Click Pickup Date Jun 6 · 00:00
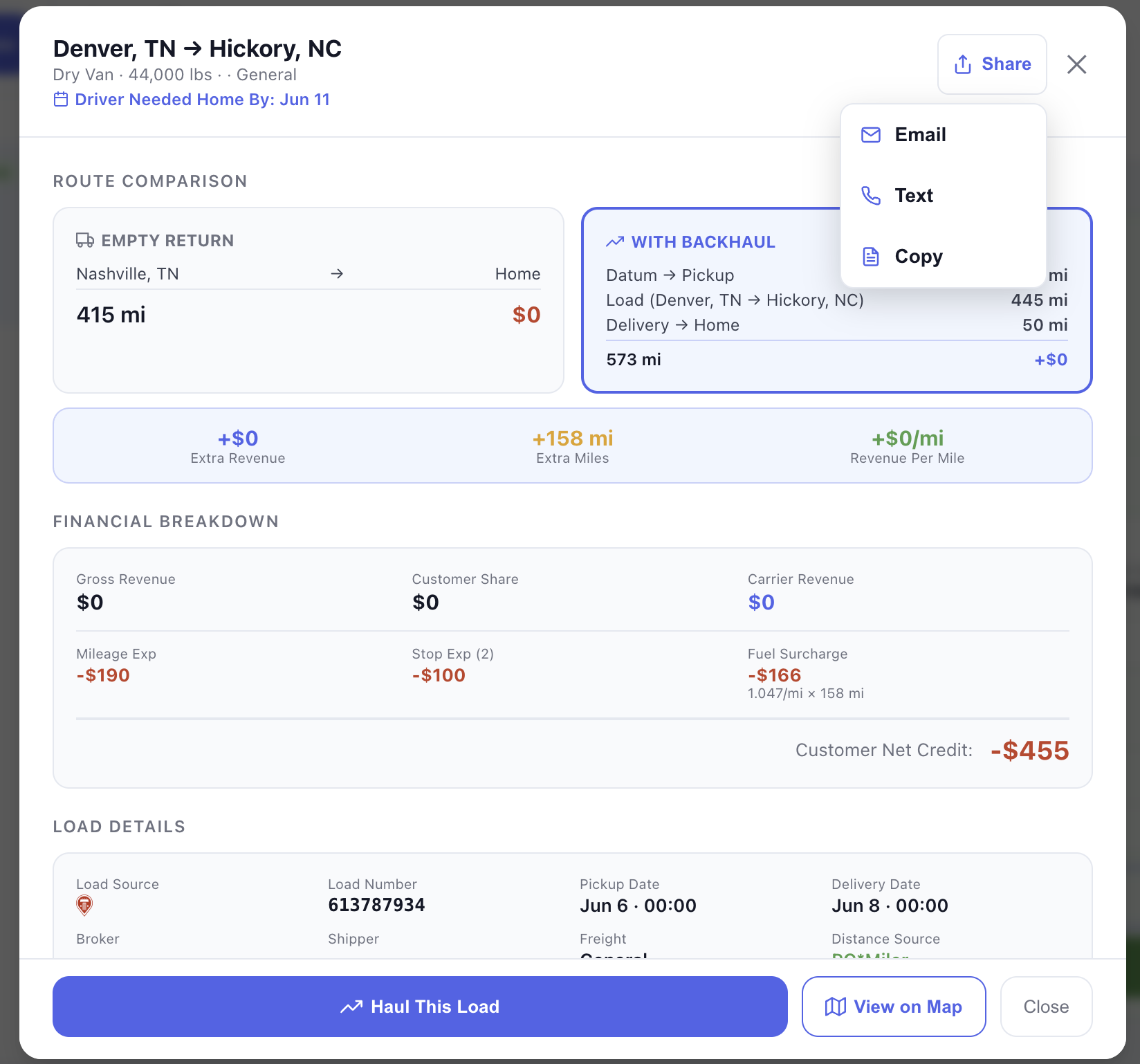 [x=638, y=906]
